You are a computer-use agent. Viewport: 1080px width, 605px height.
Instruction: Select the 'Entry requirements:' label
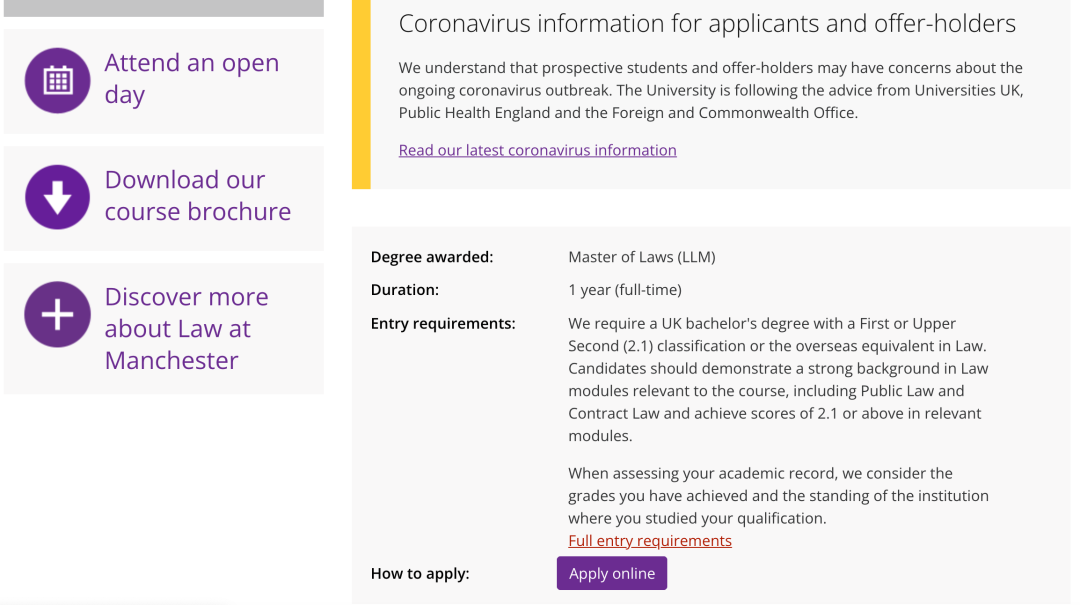[443, 323]
